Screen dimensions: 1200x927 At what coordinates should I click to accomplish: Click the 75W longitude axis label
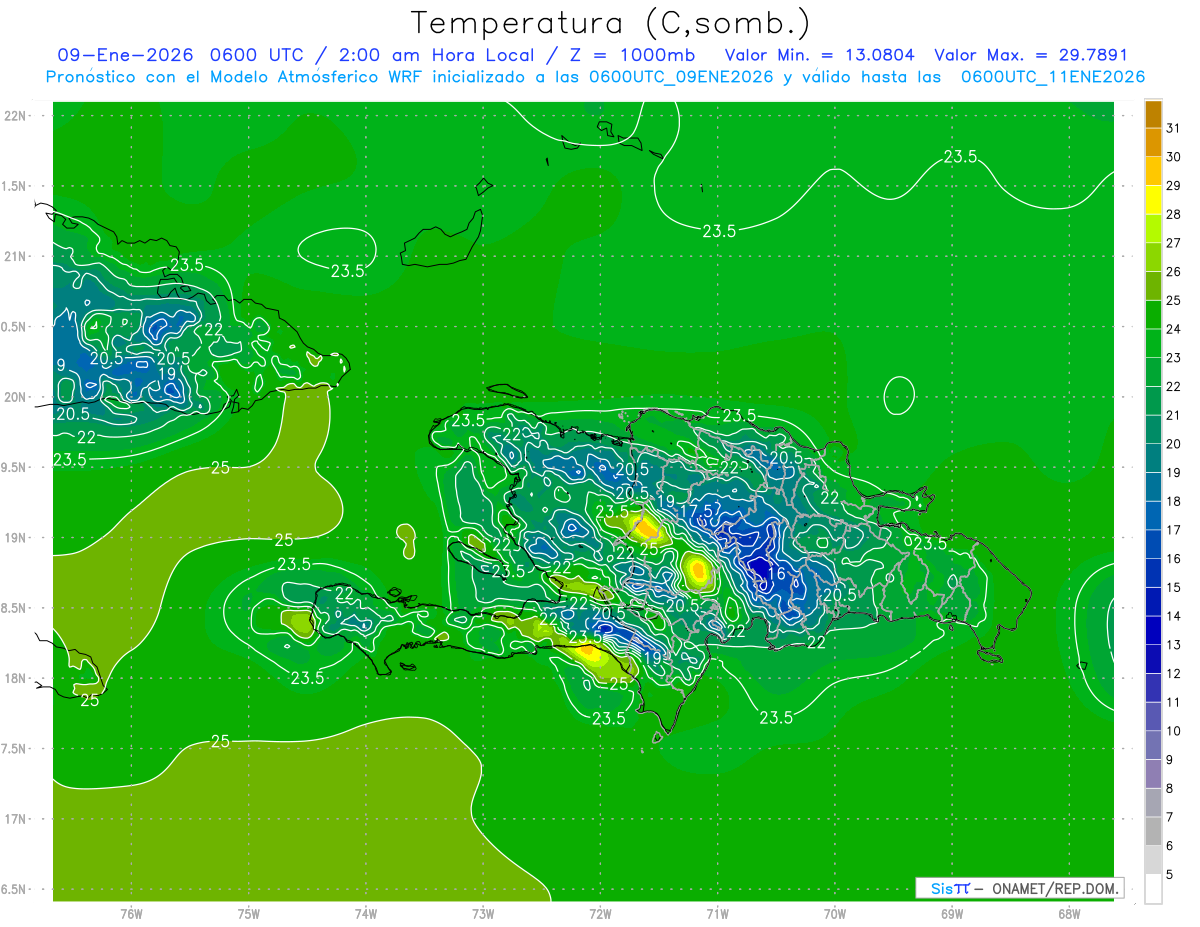pos(249,913)
